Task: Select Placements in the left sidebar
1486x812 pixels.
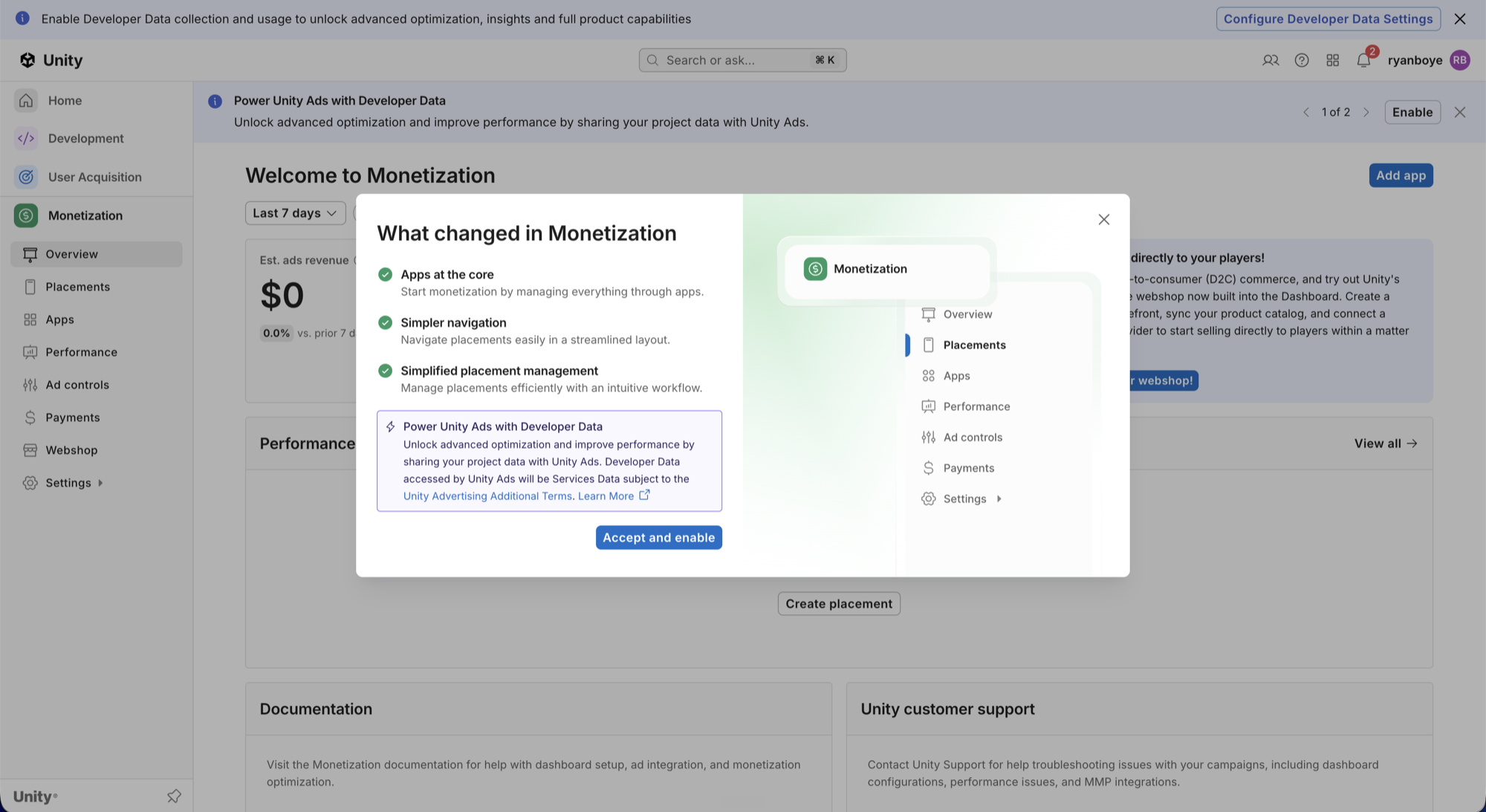Action: [x=96, y=287]
